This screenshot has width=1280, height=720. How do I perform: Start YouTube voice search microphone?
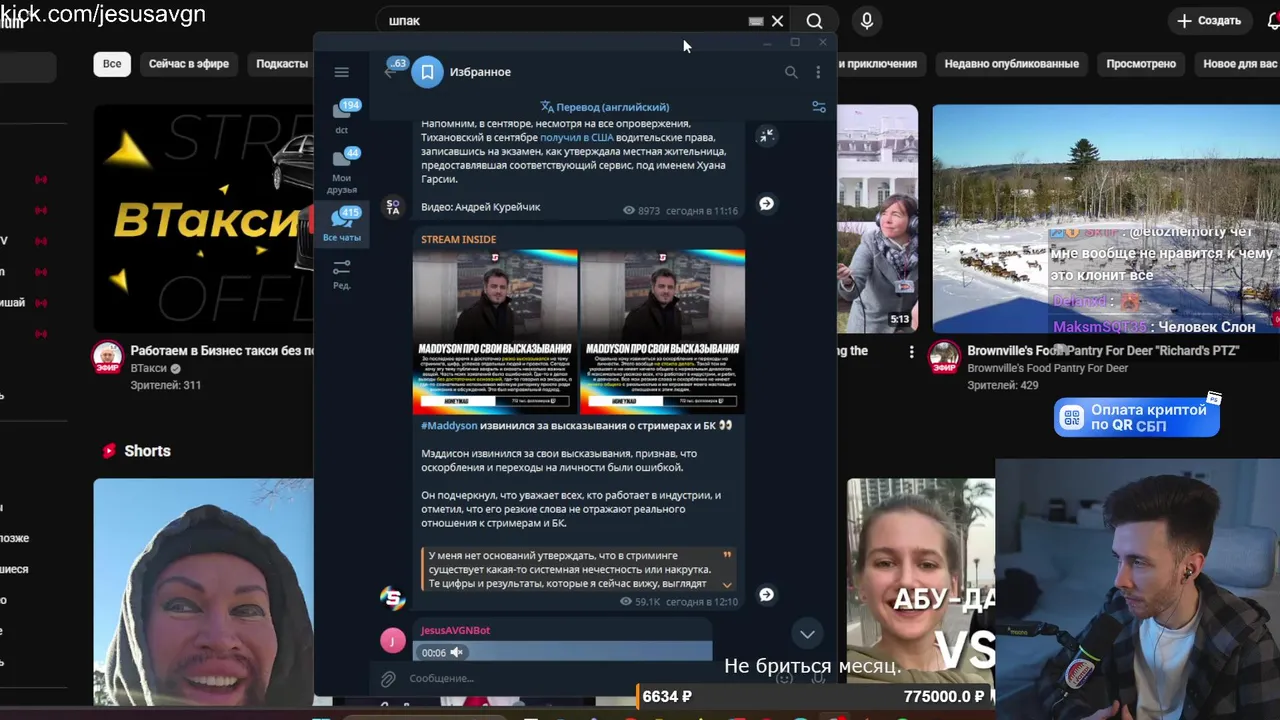866,21
